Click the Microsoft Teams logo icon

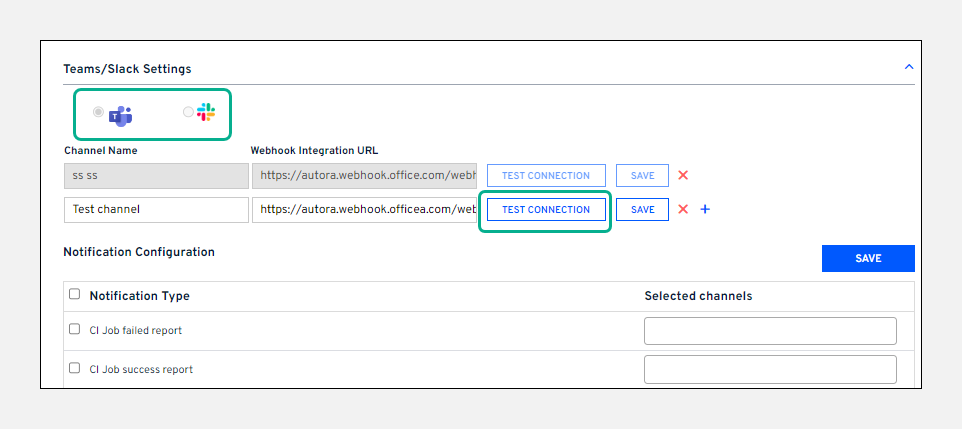coord(121,115)
